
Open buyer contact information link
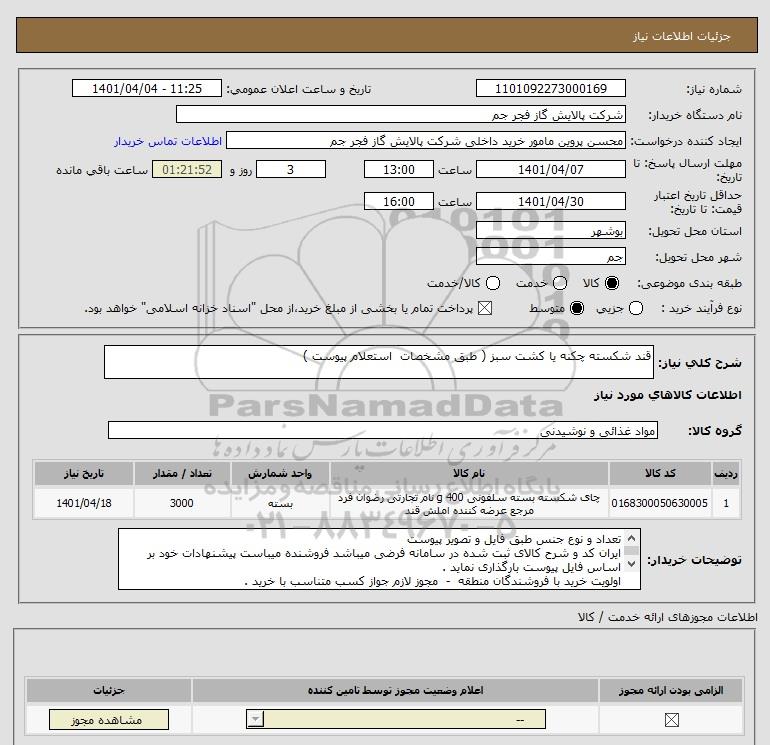[168, 141]
